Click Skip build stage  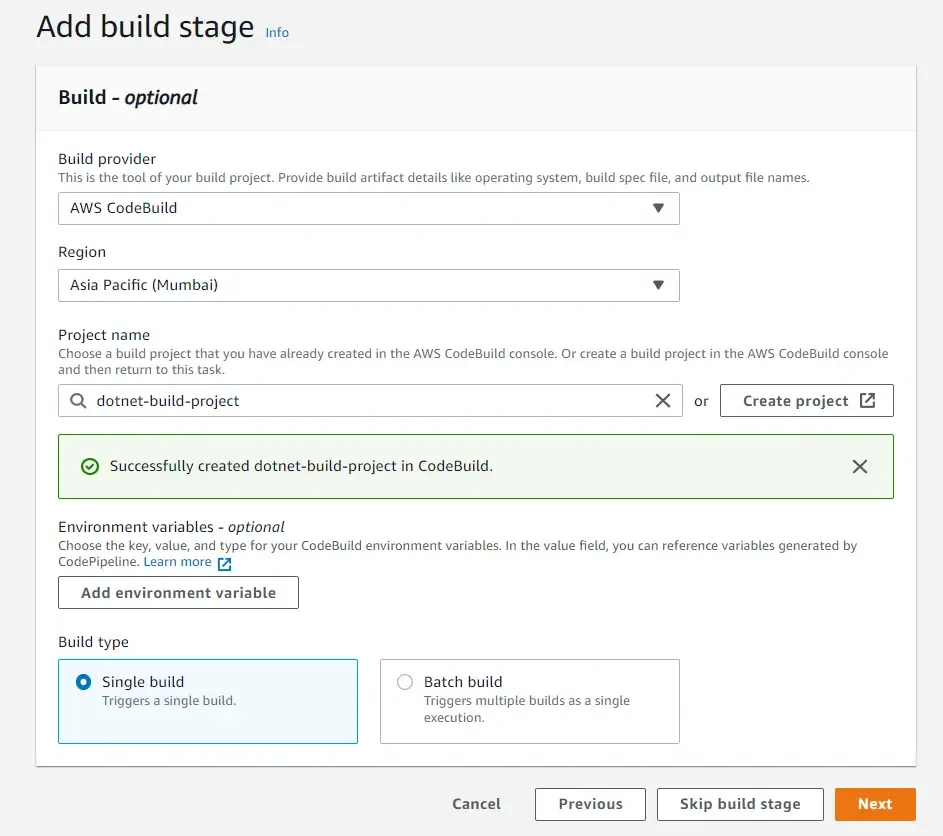point(739,804)
